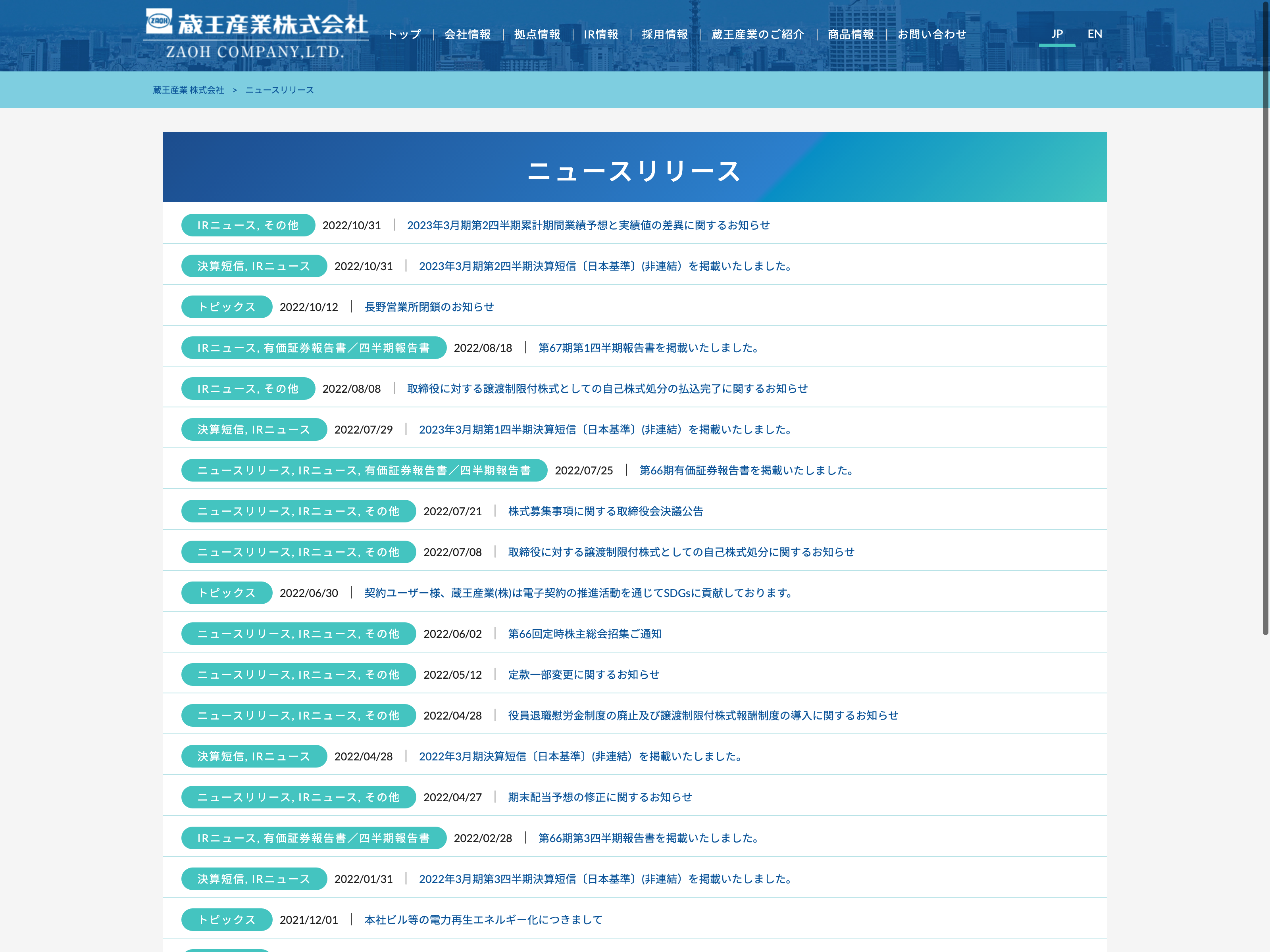Open 期末配当予想の修正に関するお知らせ link

[599, 797]
